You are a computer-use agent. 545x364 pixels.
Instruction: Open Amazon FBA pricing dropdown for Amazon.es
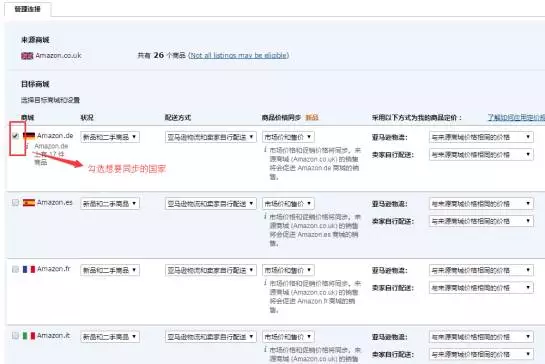[481, 203]
